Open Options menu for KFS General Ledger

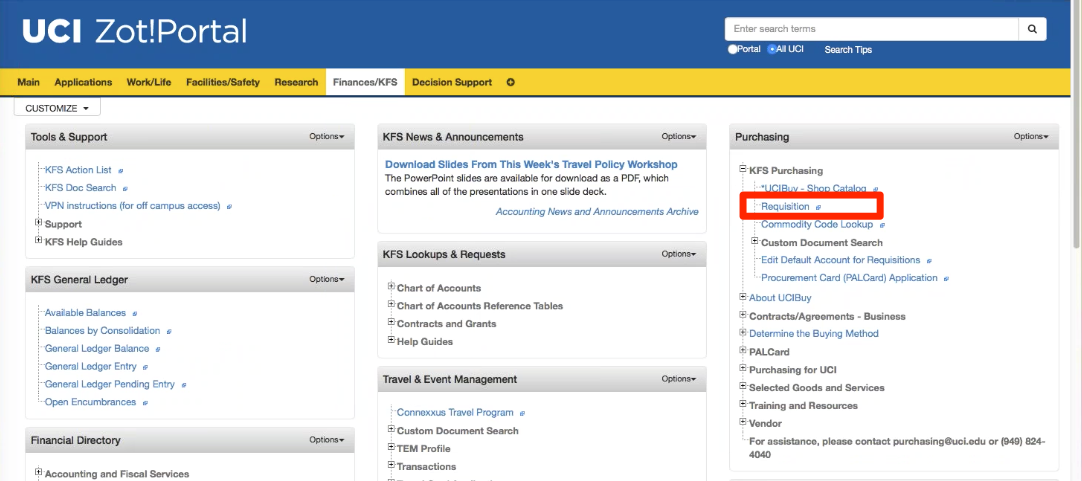[327, 279]
